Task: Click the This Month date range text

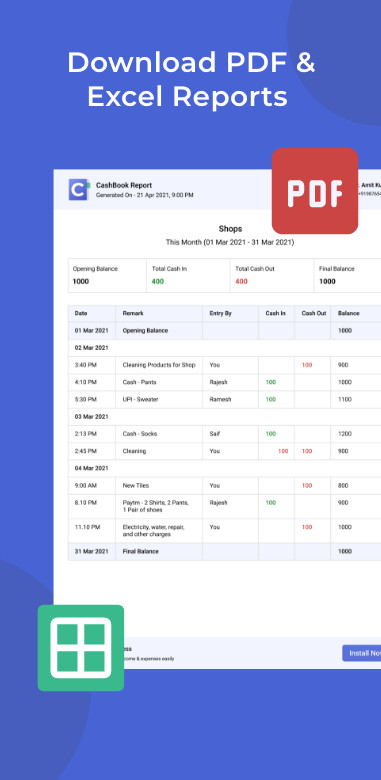Action: point(230,242)
